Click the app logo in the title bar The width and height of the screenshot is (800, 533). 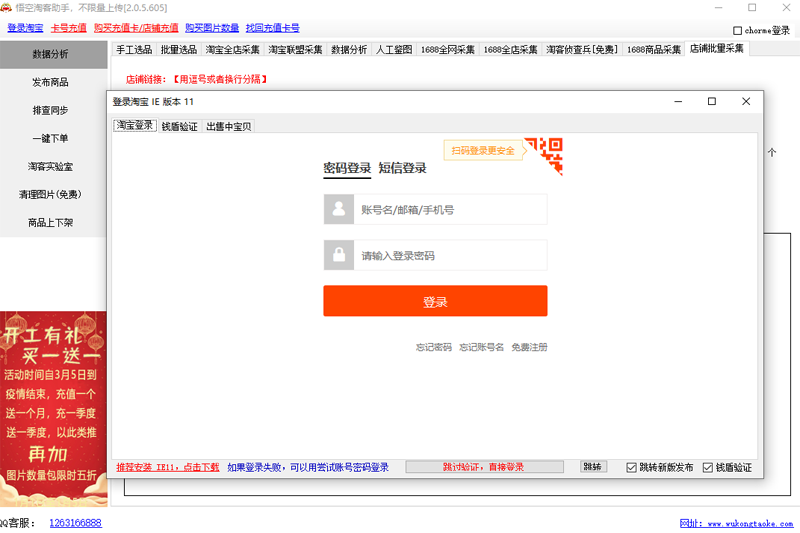6,7
